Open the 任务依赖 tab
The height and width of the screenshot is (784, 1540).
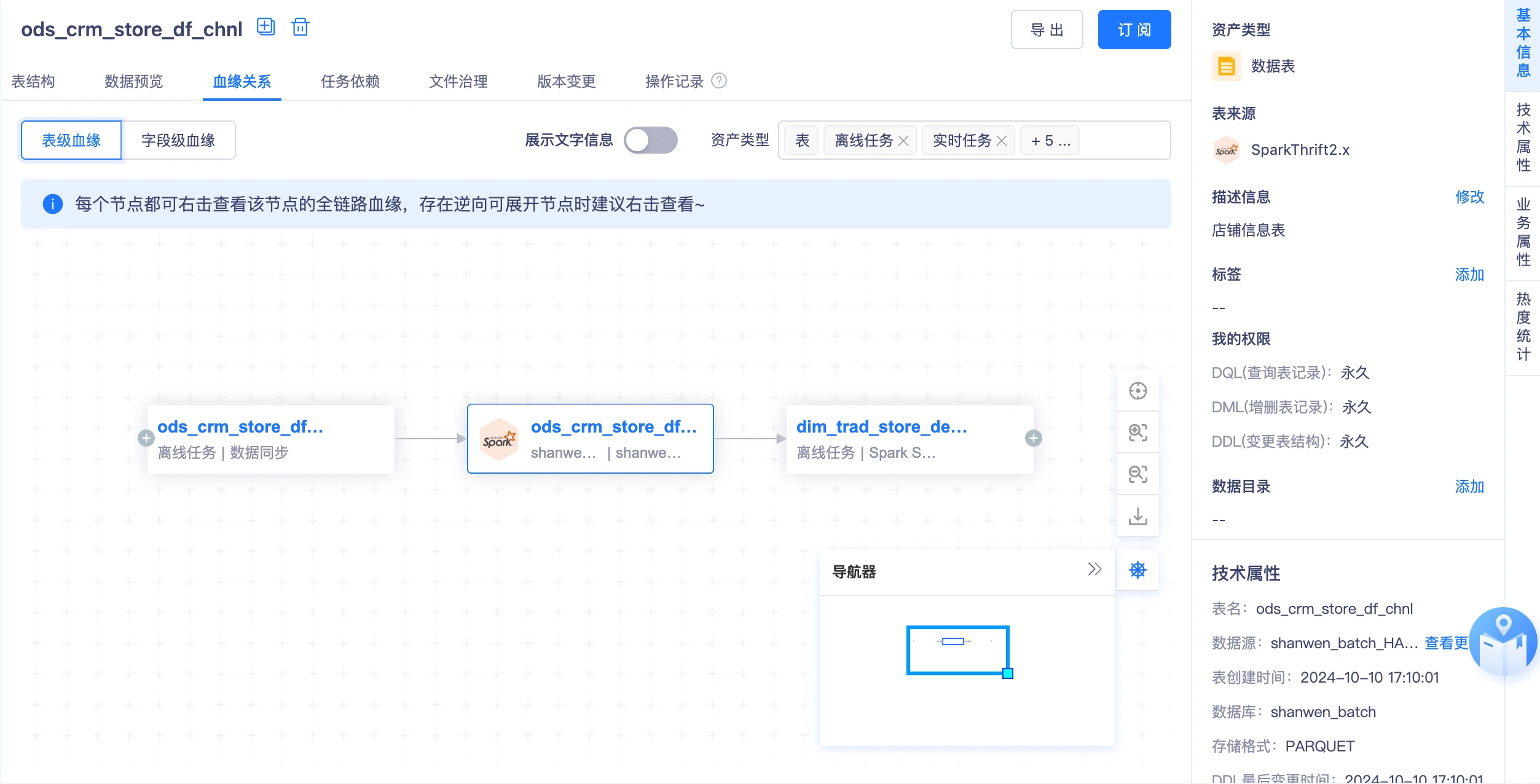(350, 81)
